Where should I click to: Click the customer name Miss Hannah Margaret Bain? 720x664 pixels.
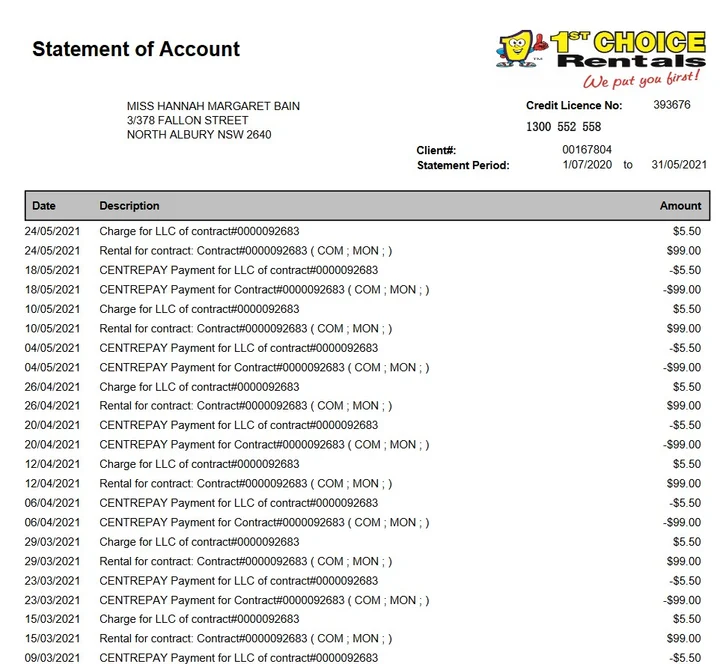213,106
